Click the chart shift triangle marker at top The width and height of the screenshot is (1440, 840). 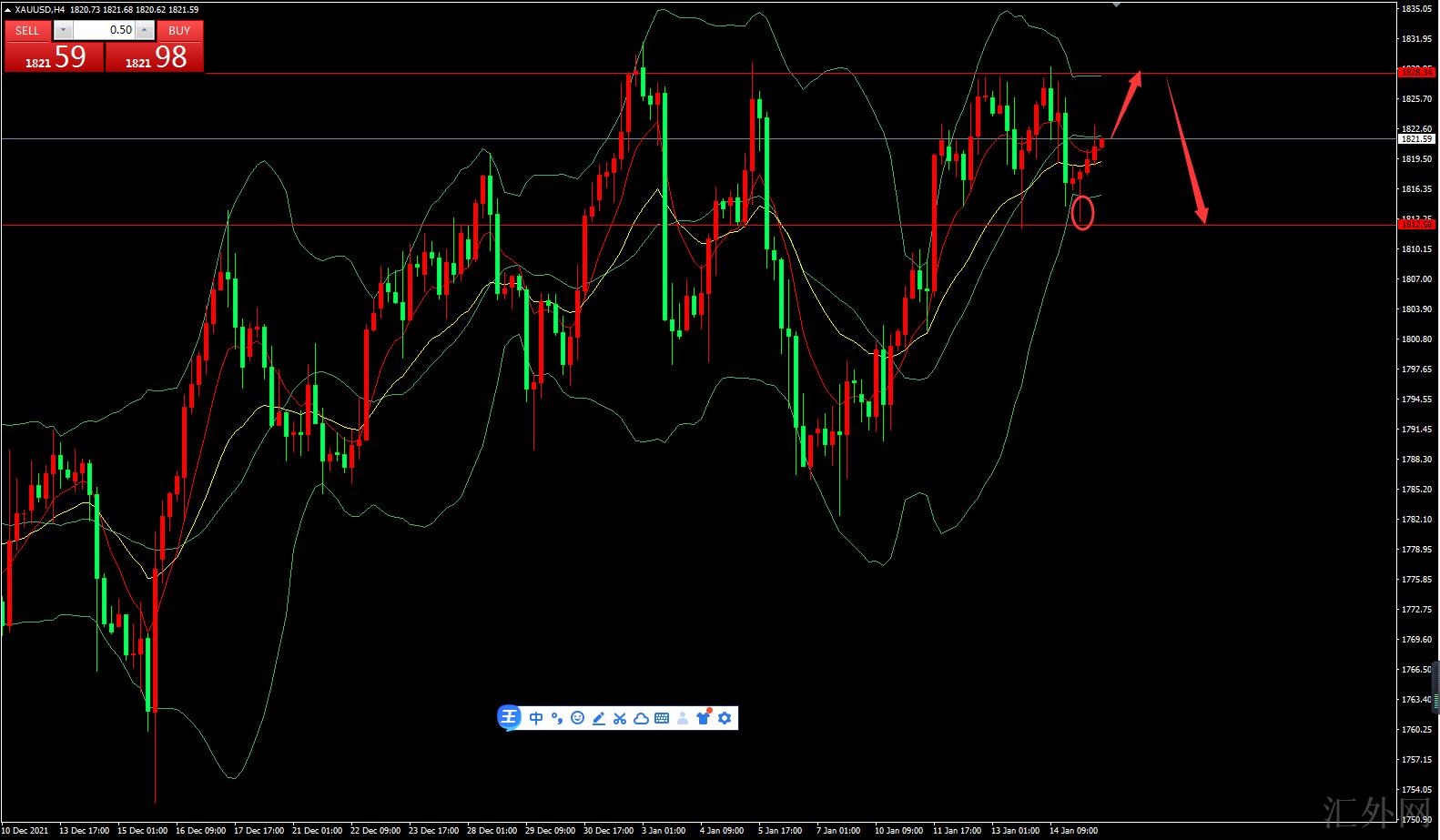point(1117,5)
